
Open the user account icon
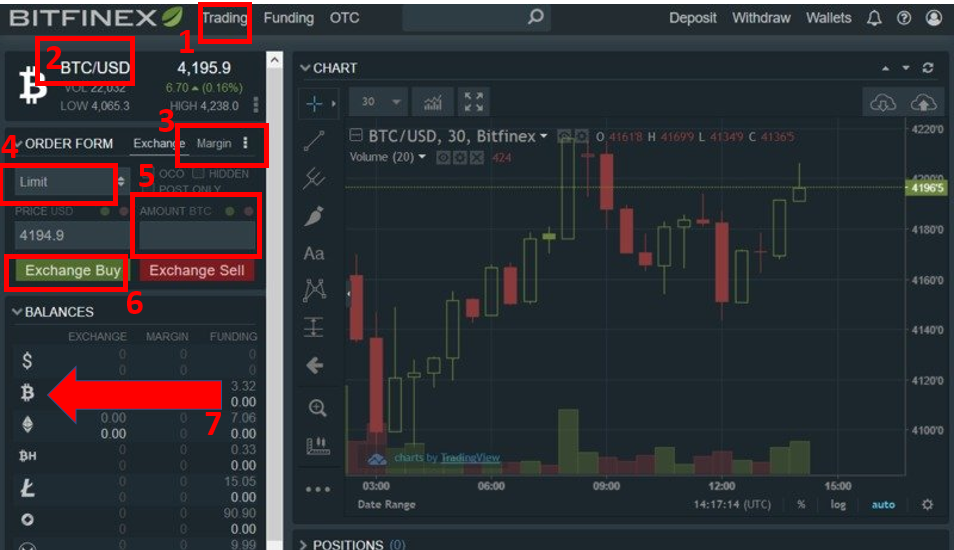tap(933, 18)
